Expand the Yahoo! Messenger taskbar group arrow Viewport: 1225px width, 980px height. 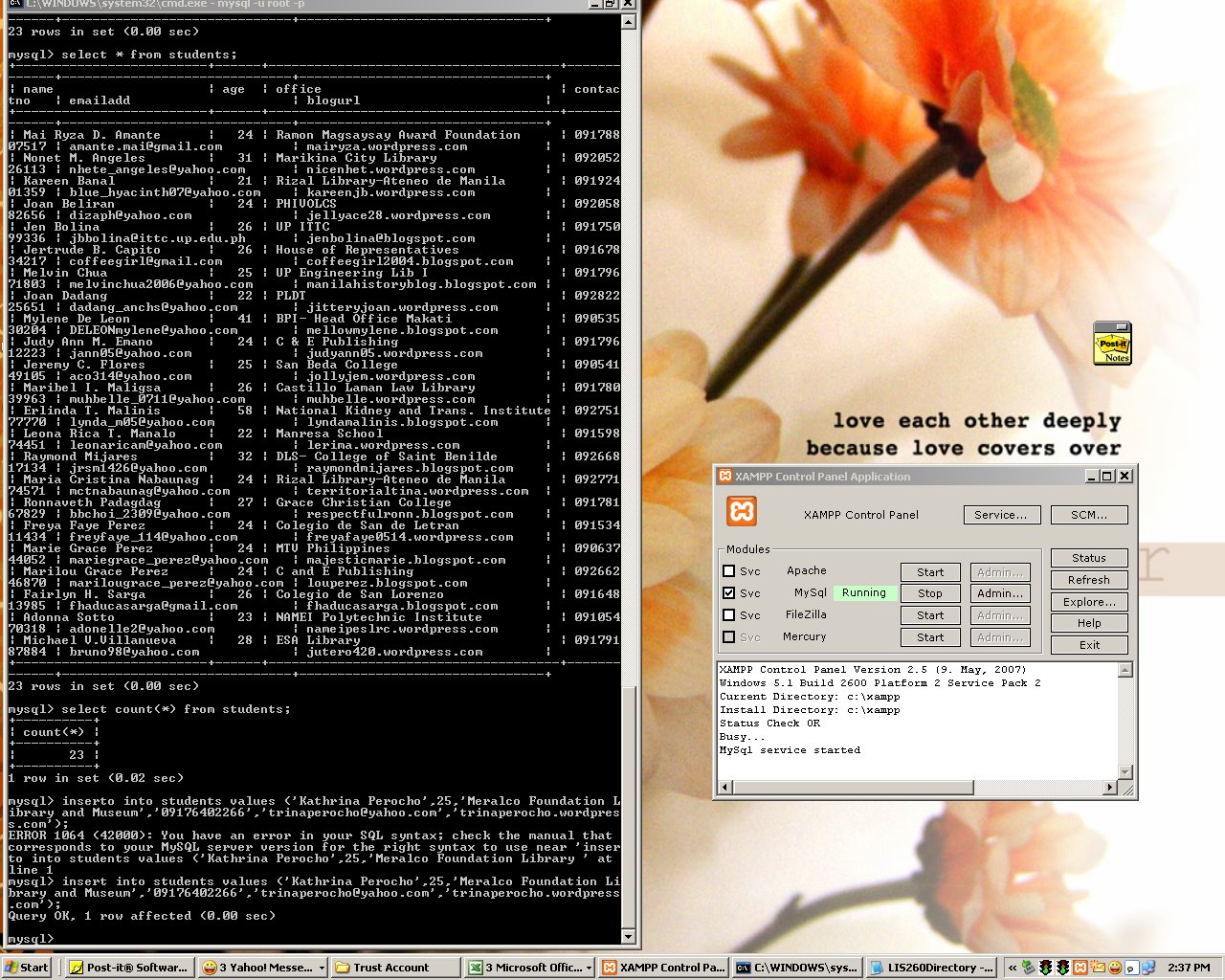coord(322,968)
